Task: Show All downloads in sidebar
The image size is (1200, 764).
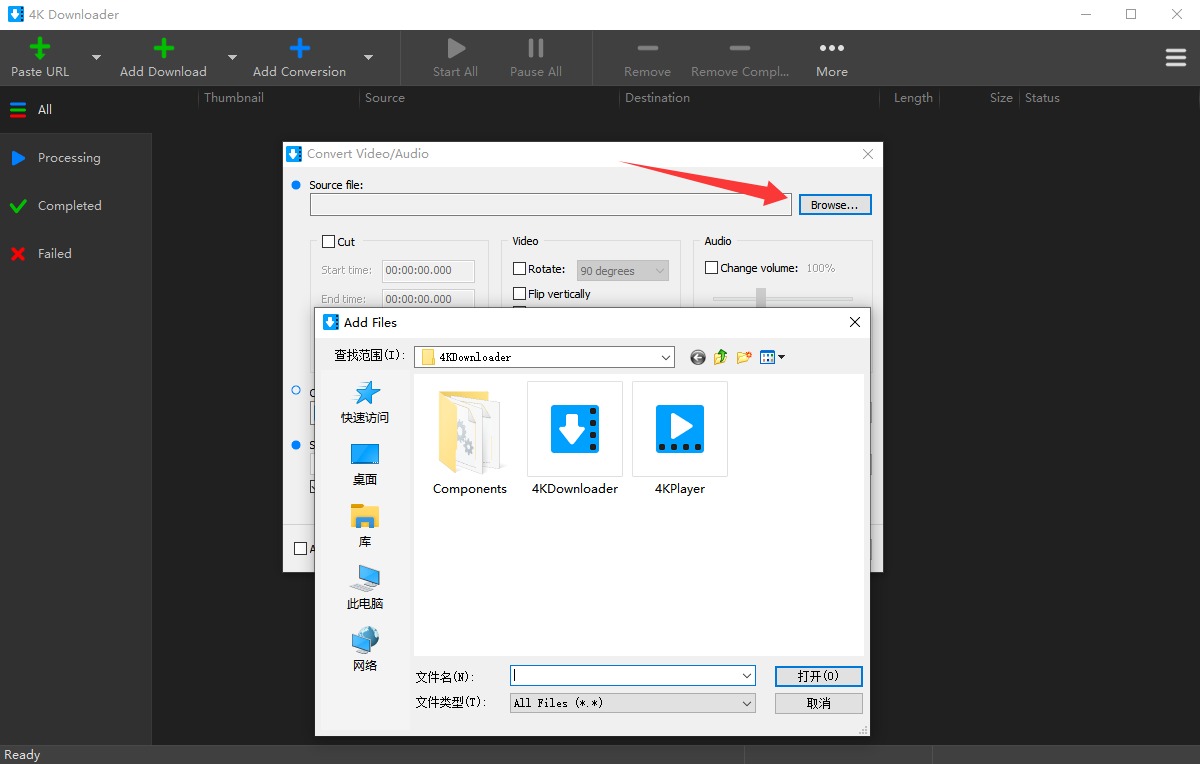Action: click(75, 110)
